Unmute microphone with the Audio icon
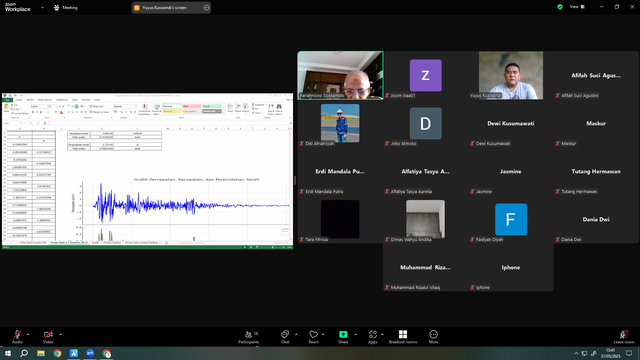640x360 pixels. (17, 335)
